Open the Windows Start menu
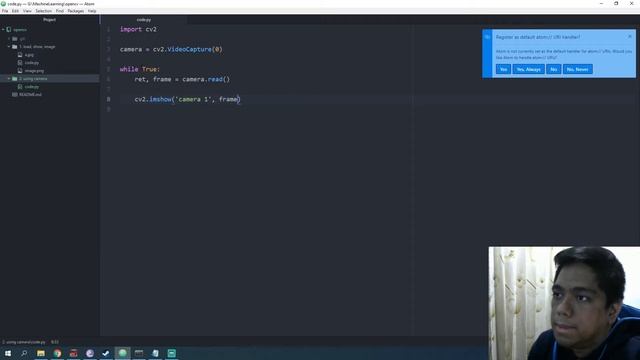640x360 pixels. 8,353
